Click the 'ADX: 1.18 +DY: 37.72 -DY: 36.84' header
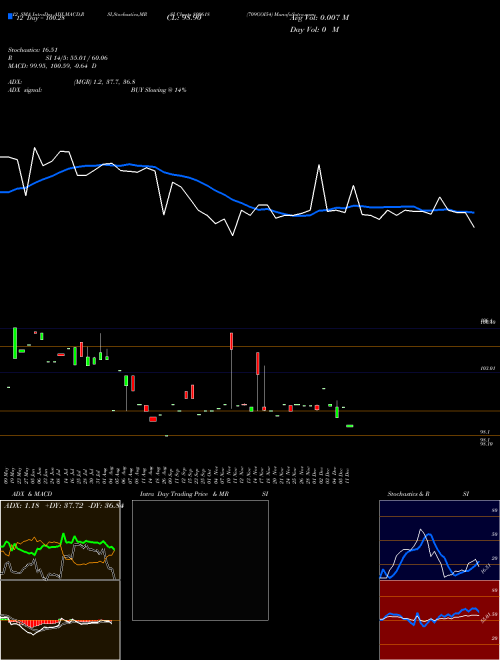Viewport: 500px width, 660px height. (63, 505)
